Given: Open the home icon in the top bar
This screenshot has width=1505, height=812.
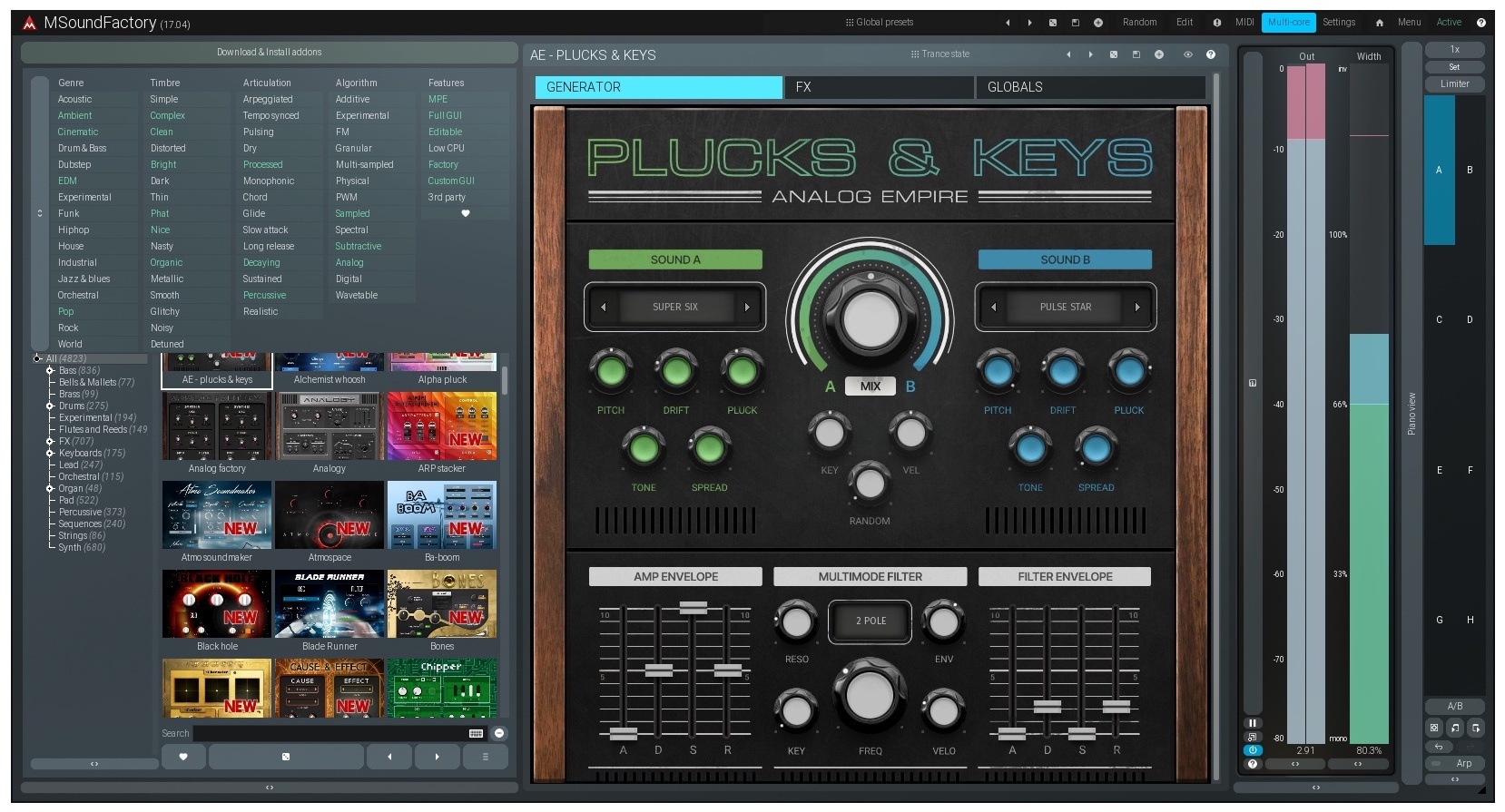Looking at the screenshot, I should pyautogui.click(x=1380, y=23).
